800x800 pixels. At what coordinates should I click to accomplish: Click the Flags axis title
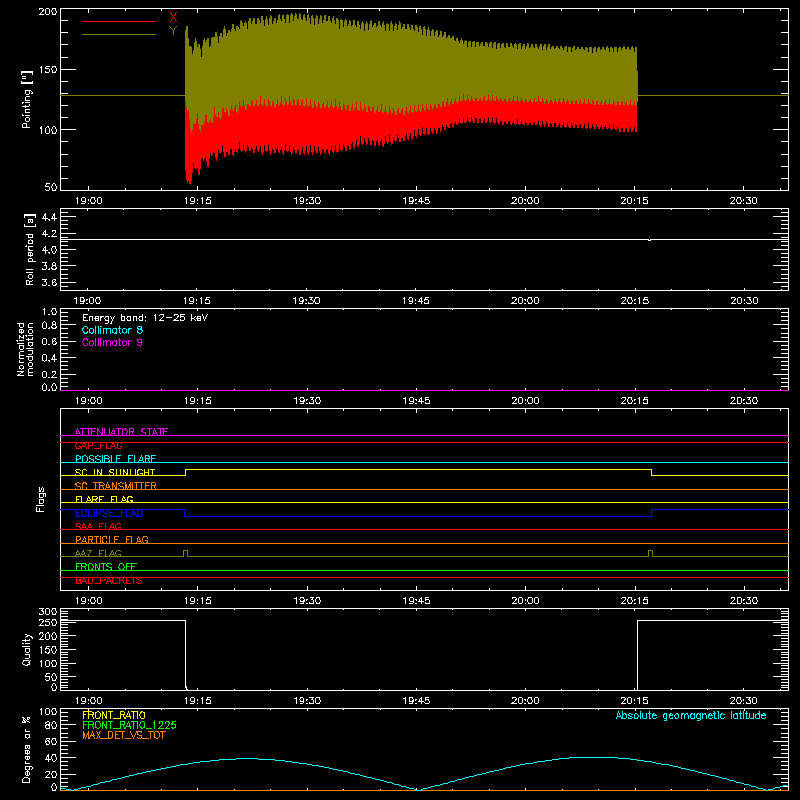[41, 499]
